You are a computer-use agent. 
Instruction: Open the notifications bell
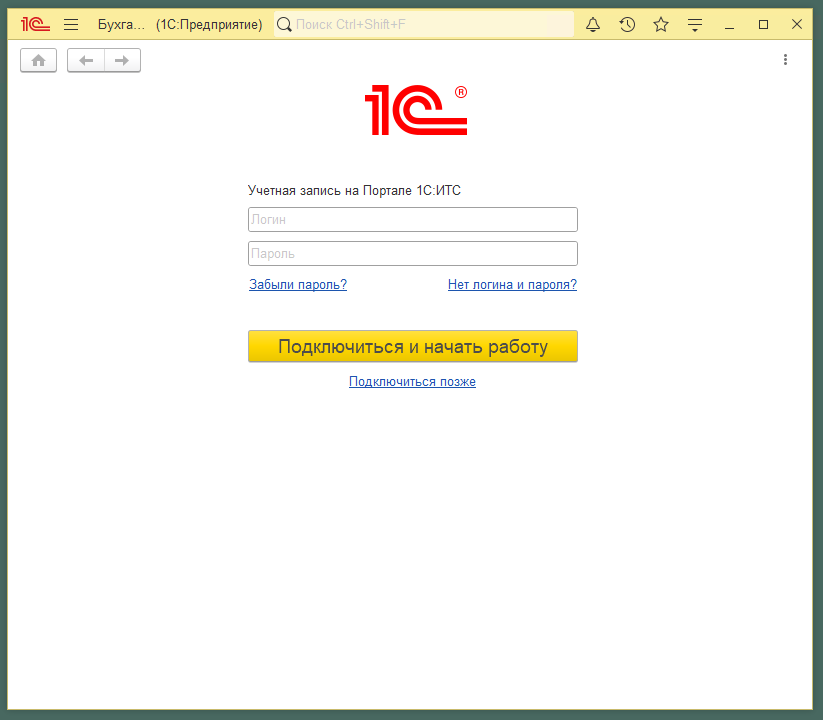tap(593, 25)
